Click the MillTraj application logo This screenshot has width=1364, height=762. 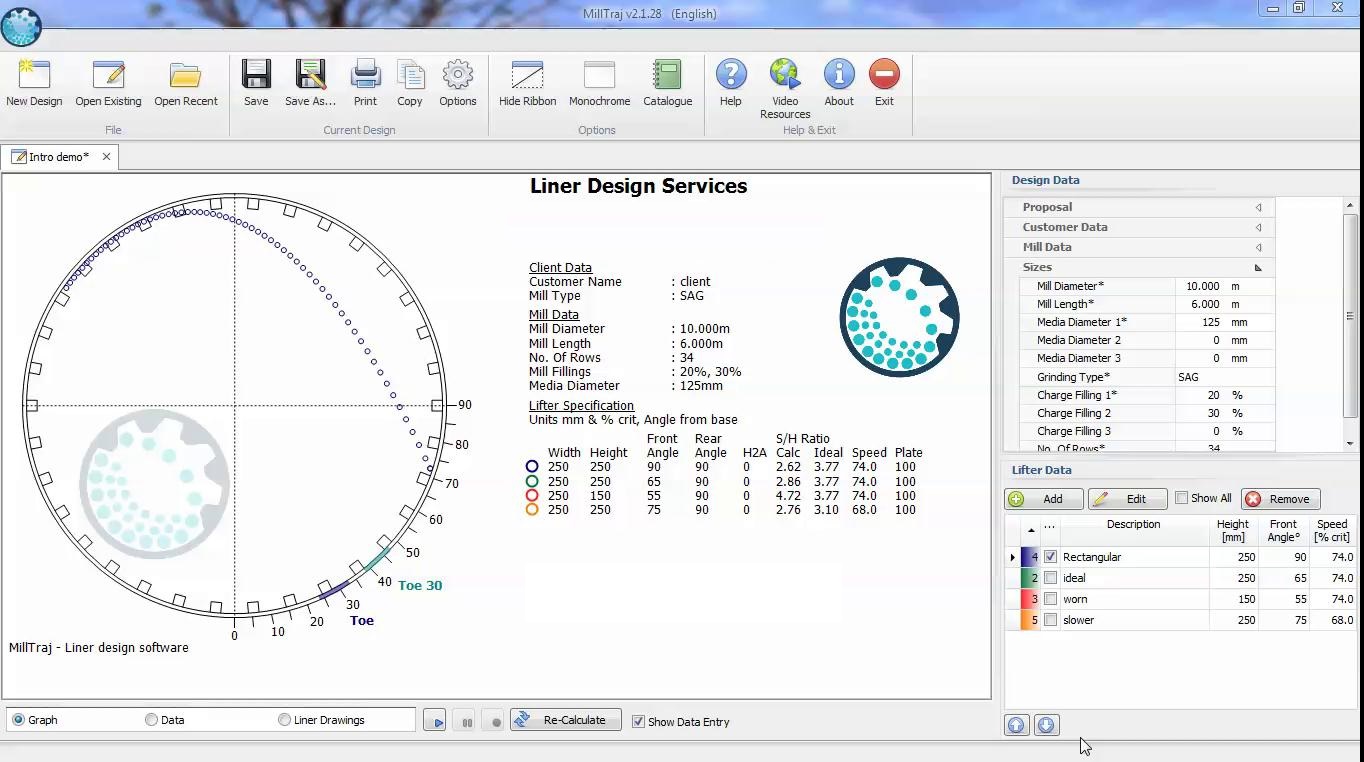[21, 25]
